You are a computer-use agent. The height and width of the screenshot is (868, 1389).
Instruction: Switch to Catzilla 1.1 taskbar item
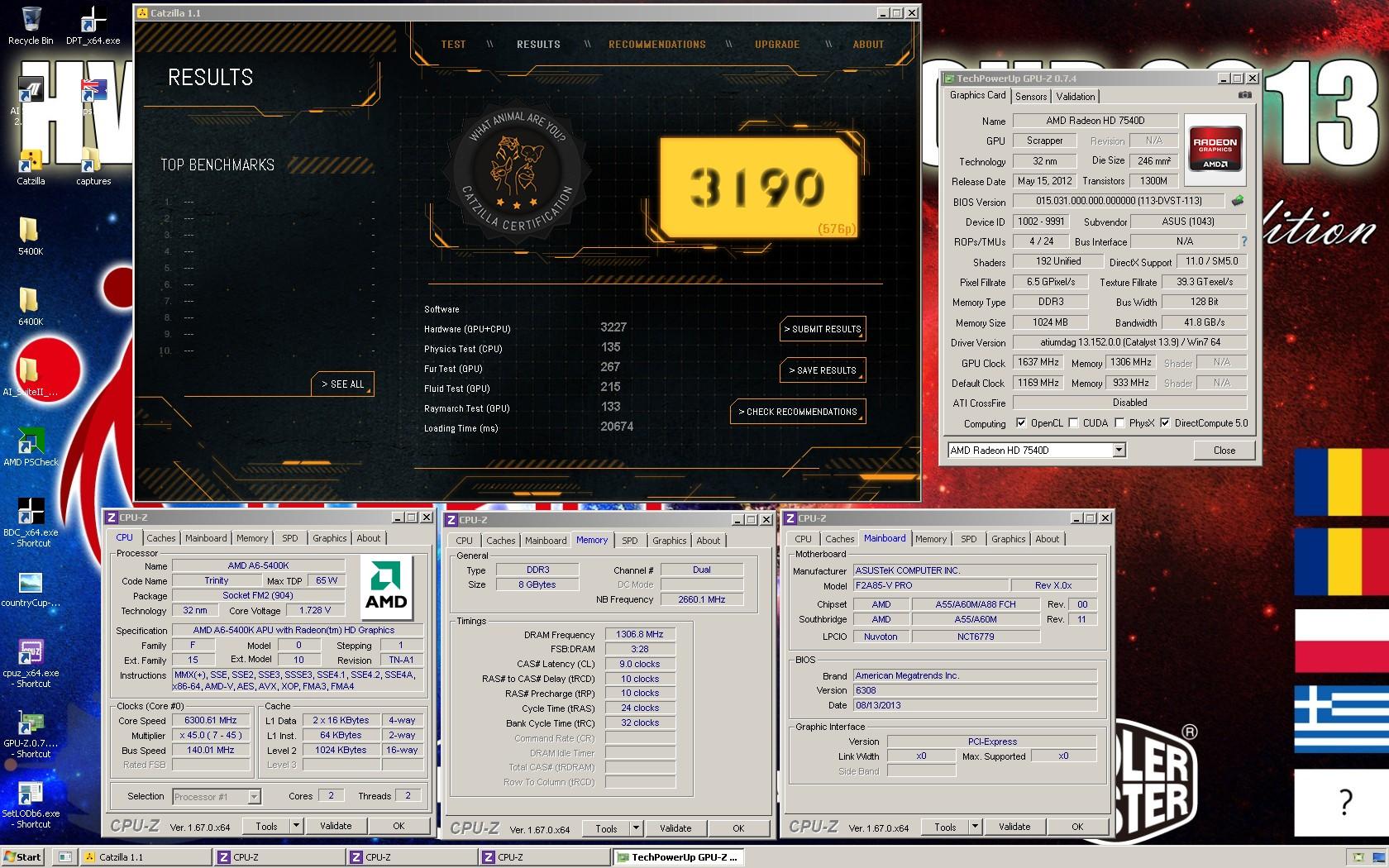[146, 857]
